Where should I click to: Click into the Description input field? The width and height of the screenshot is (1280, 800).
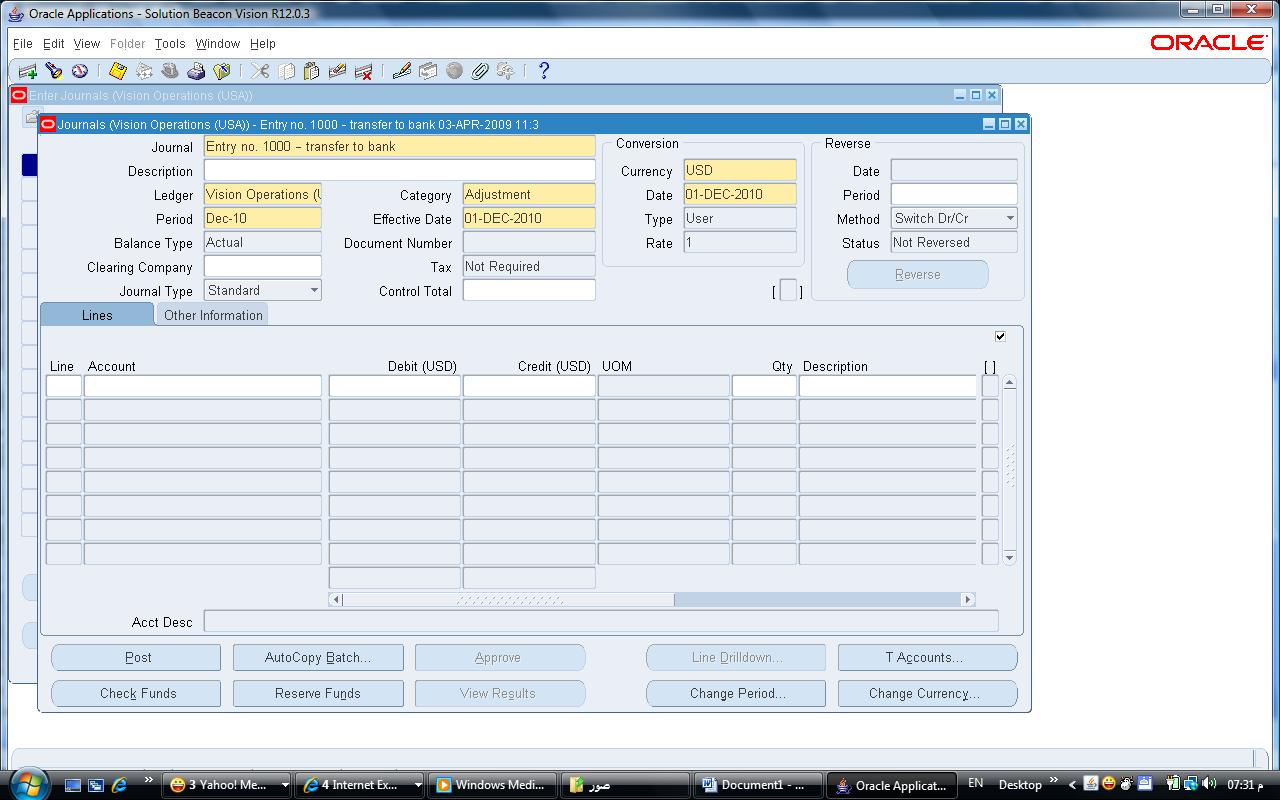point(399,171)
